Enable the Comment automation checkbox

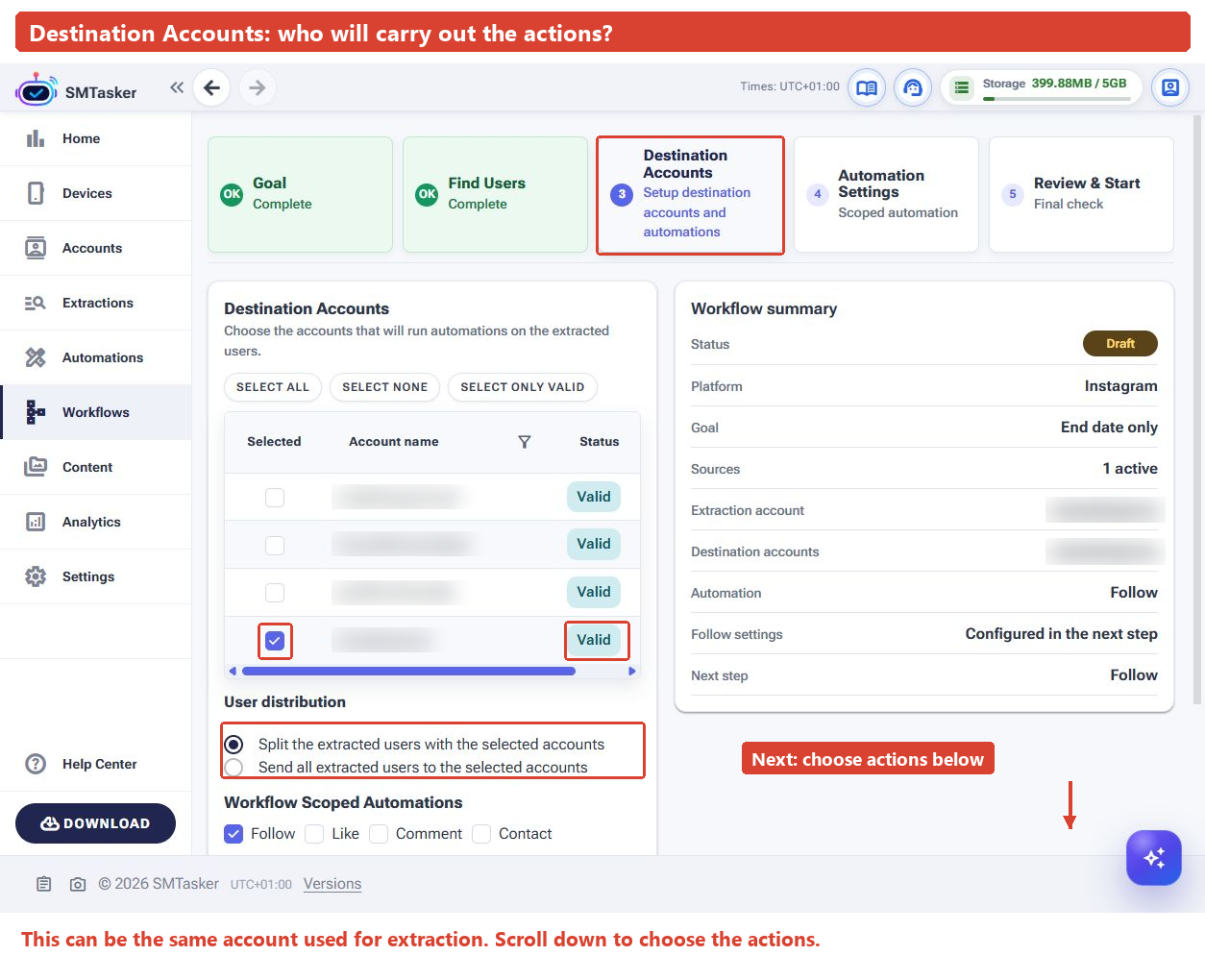point(379,834)
